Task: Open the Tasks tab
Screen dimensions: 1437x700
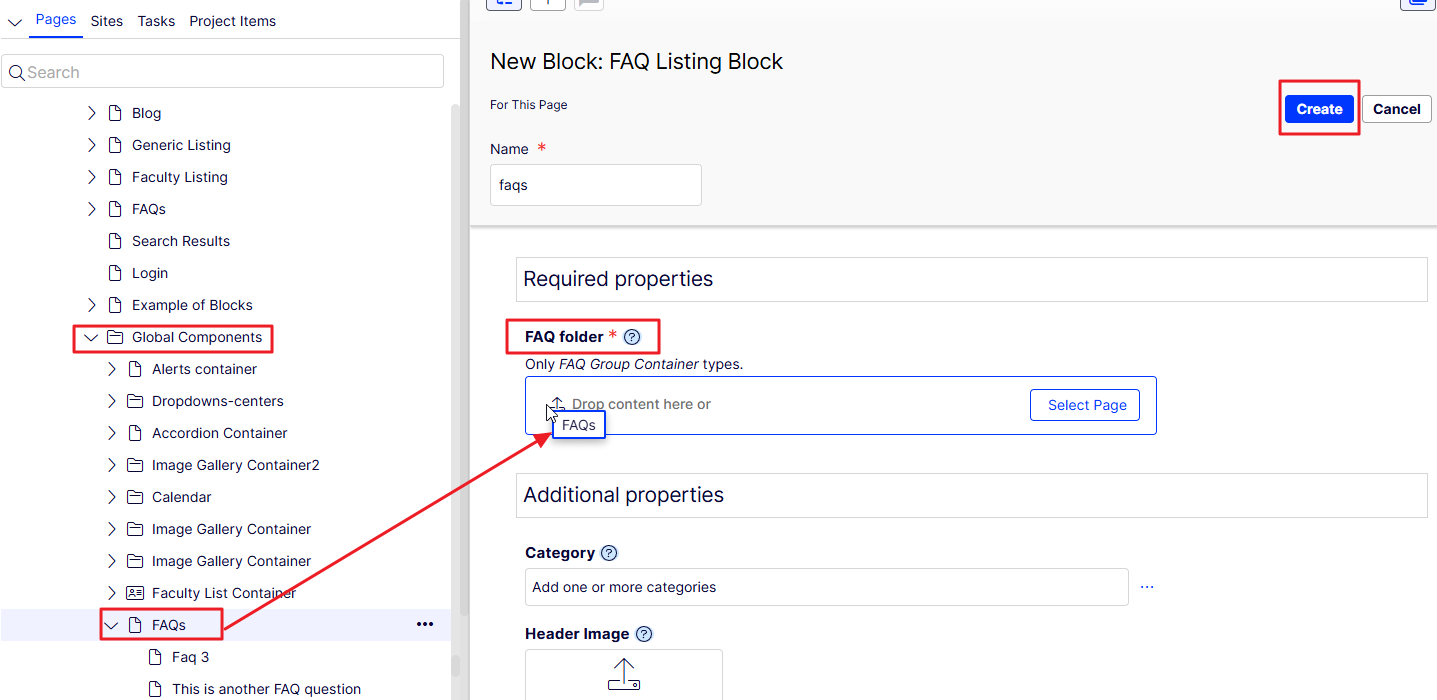Action: 156,21
